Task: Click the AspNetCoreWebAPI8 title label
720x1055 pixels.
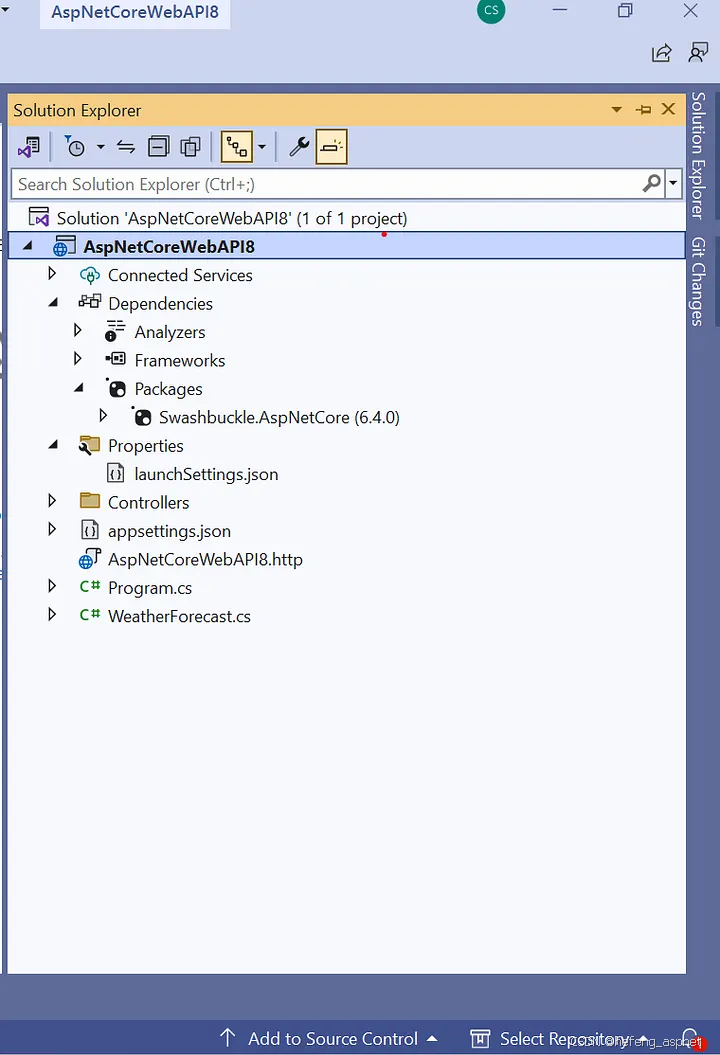Action: 135,12
